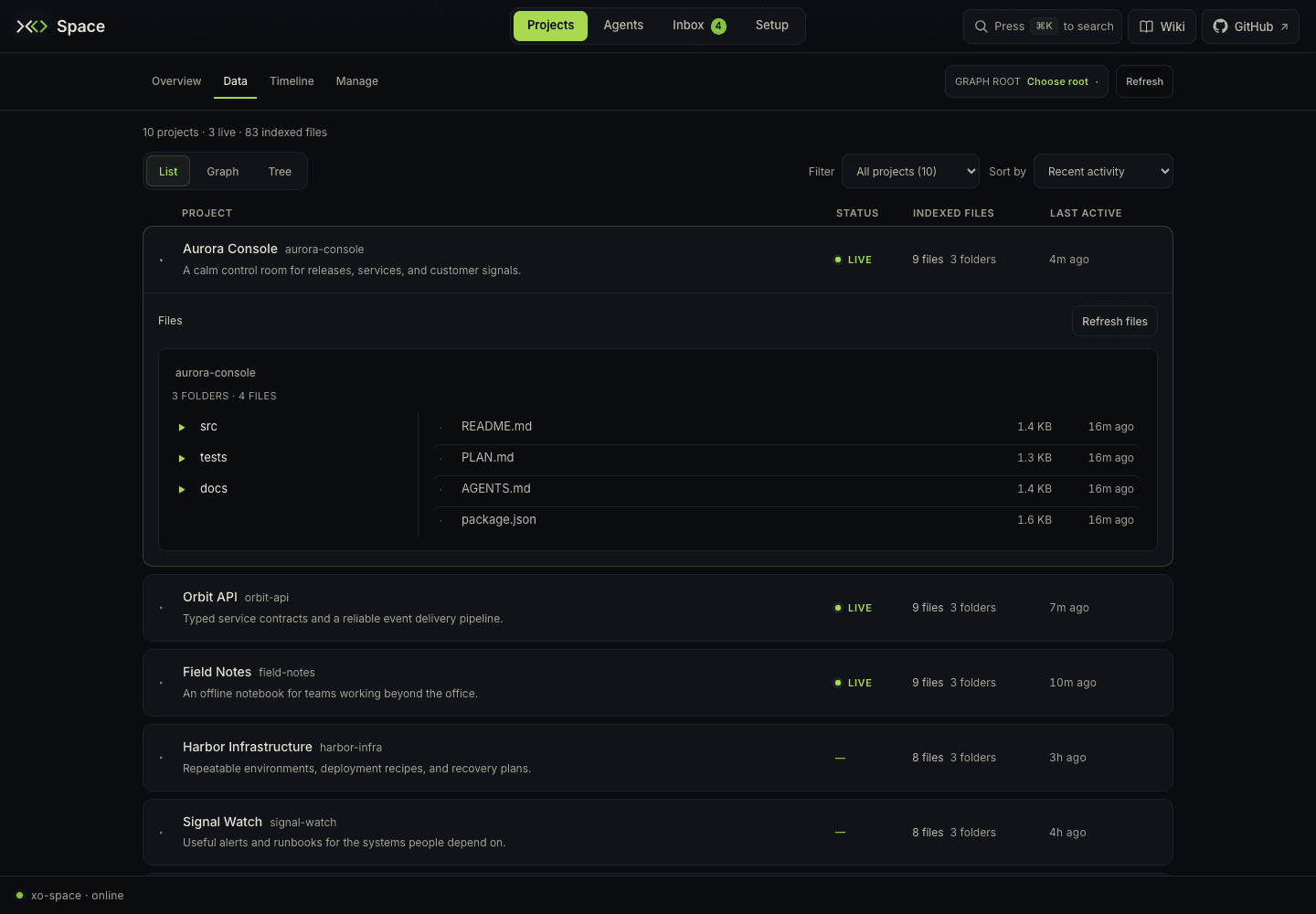Expand the tests folder
The image size is (1316, 914).
click(182, 458)
